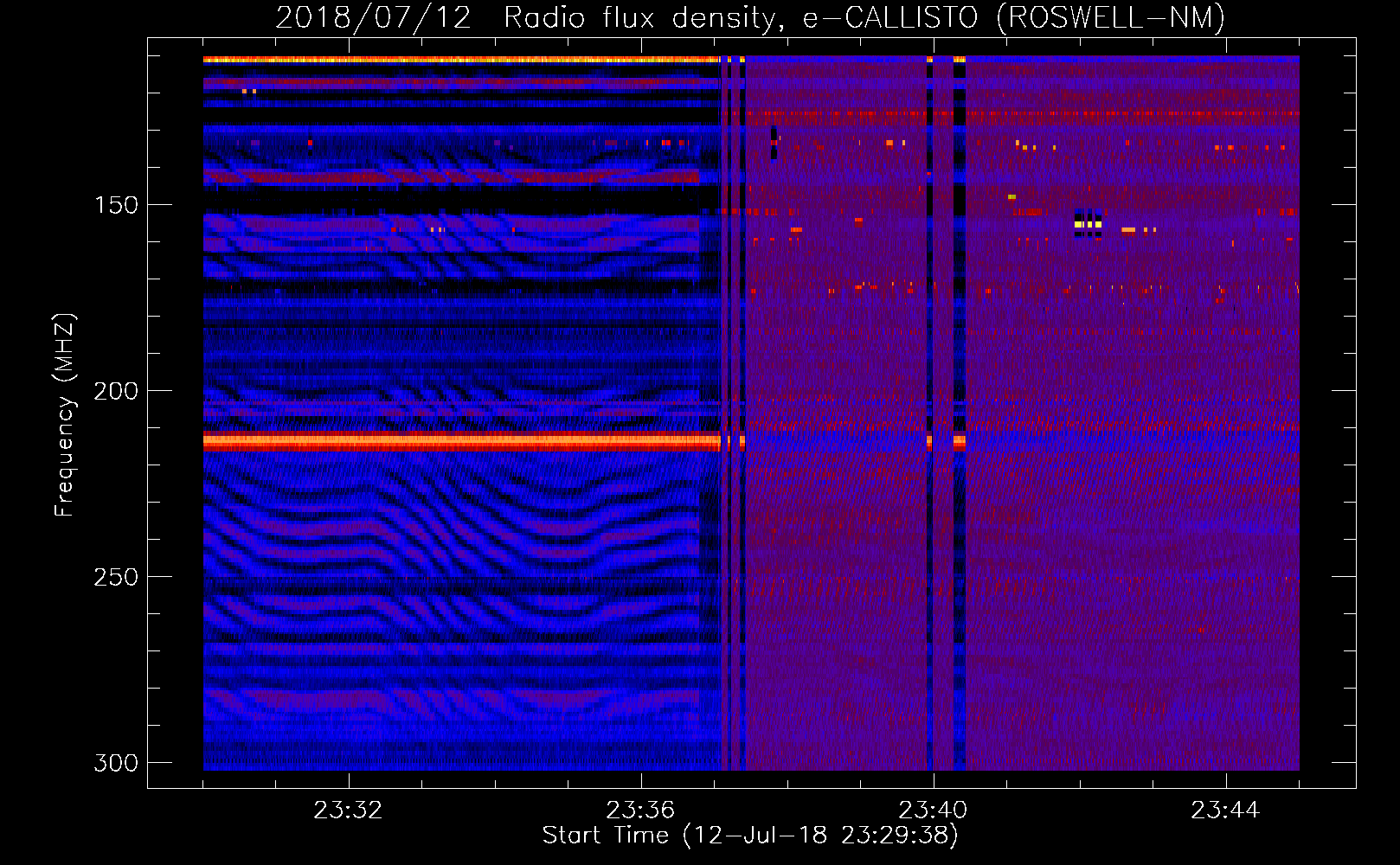Image resolution: width=1400 pixels, height=865 pixels.
Task: Click the 250 frequency tick label
Action: tap(116, 577)
